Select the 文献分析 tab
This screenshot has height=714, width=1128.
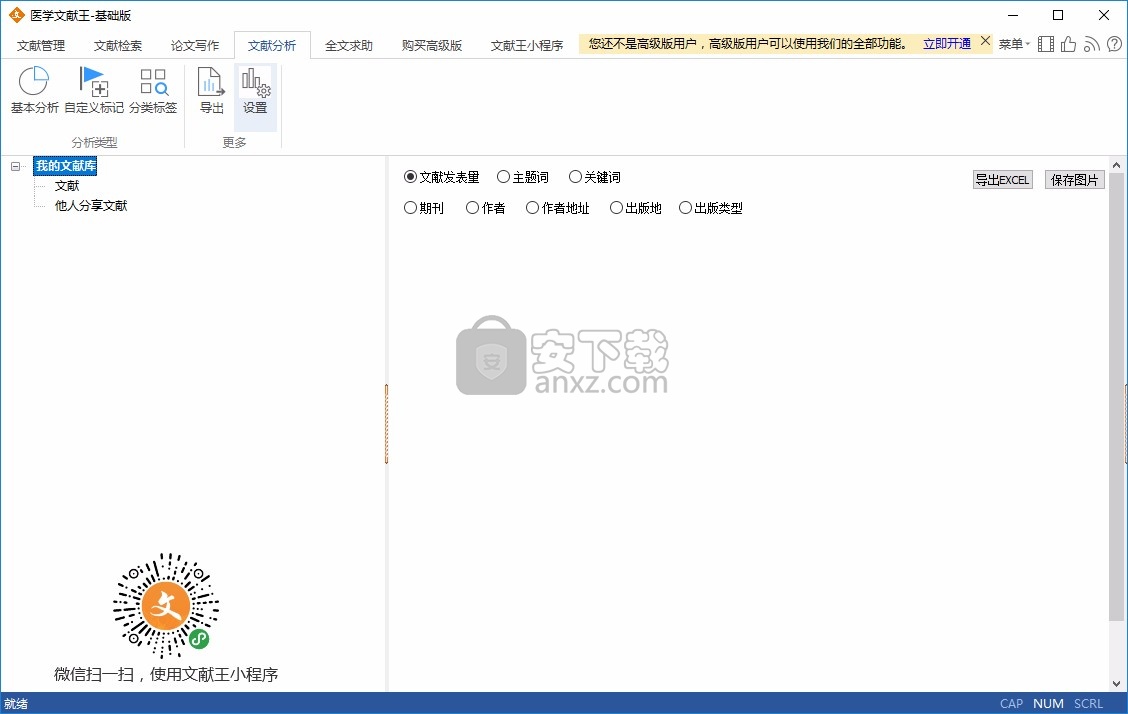click(x=272, y=45)
